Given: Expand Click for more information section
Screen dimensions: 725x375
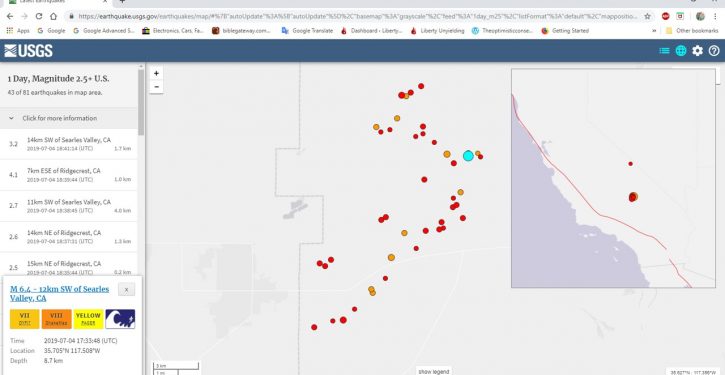Looking at the screenshot, I should [x=69, y=118].
